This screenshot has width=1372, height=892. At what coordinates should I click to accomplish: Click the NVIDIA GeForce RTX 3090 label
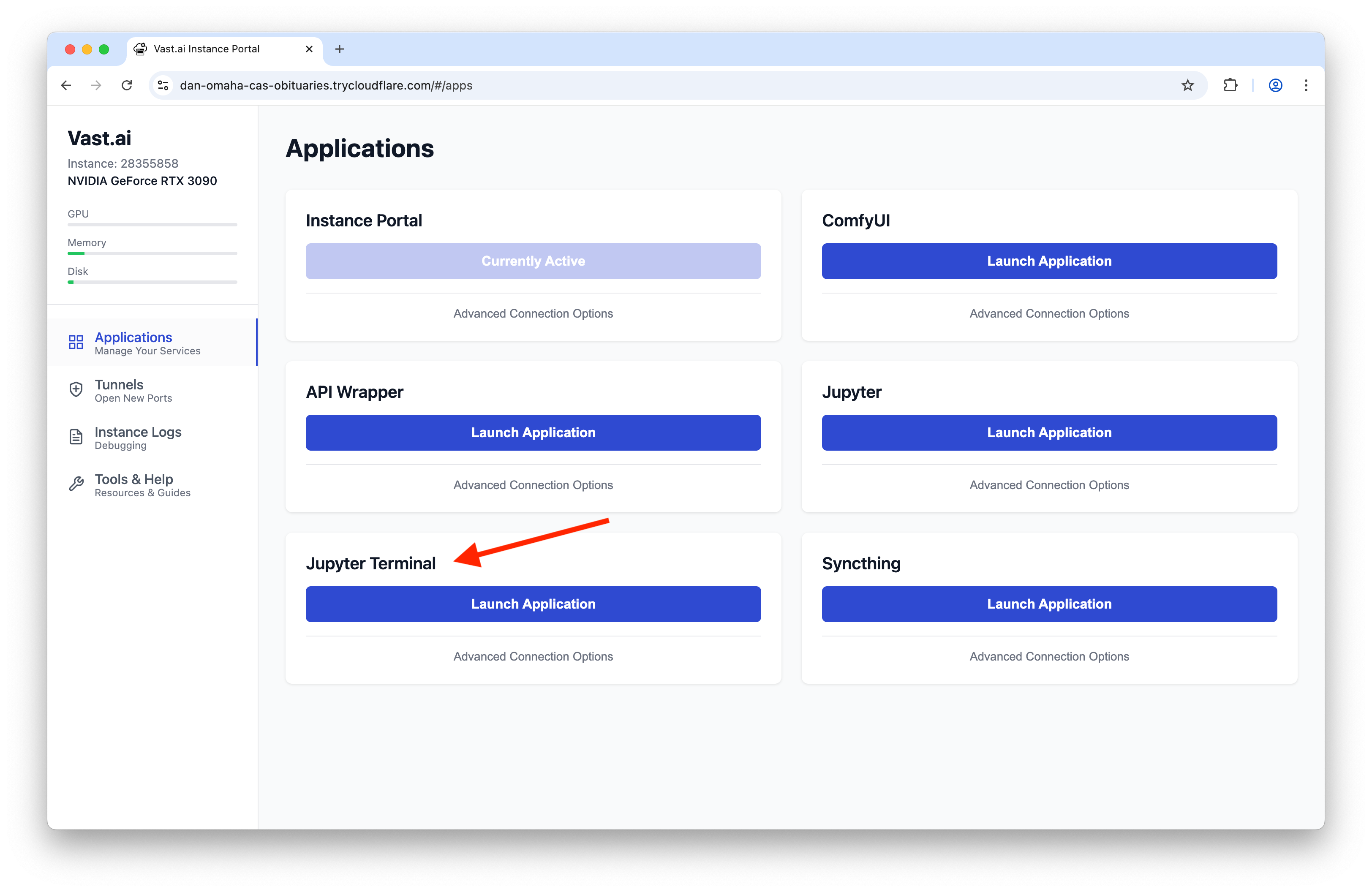click(142, 181)
